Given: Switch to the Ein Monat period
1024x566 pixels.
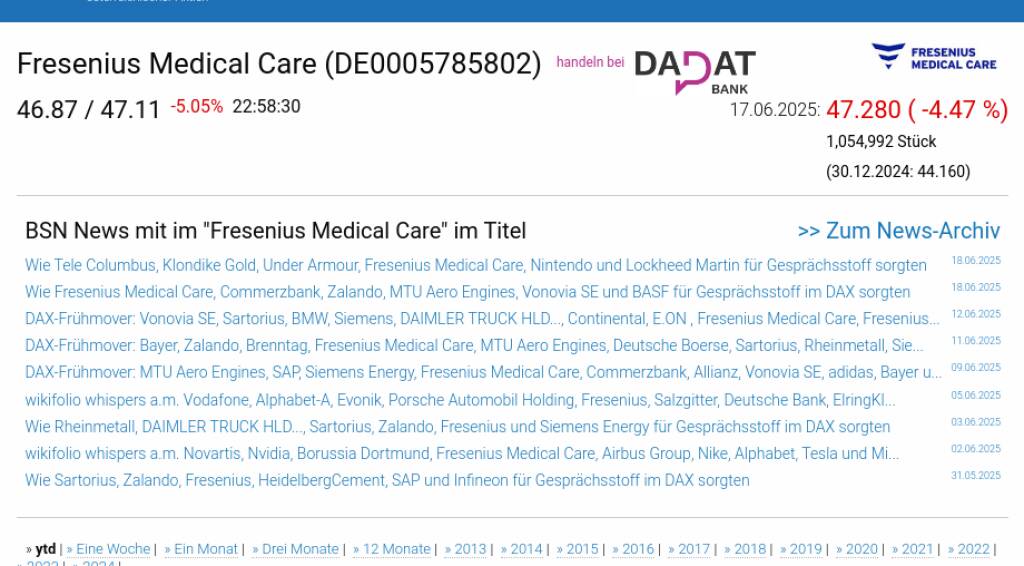Looking at the screenshot, I should coord(206,549).
